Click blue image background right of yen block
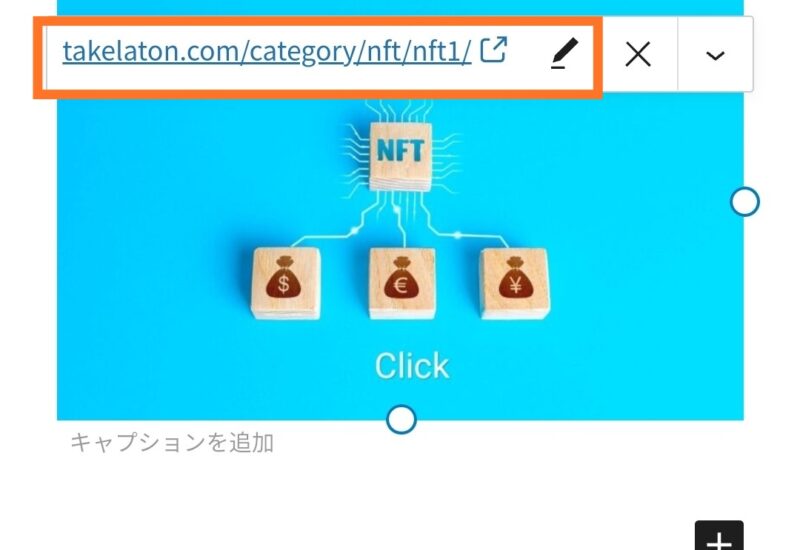The image size is (800, 550). coord(643,283)
